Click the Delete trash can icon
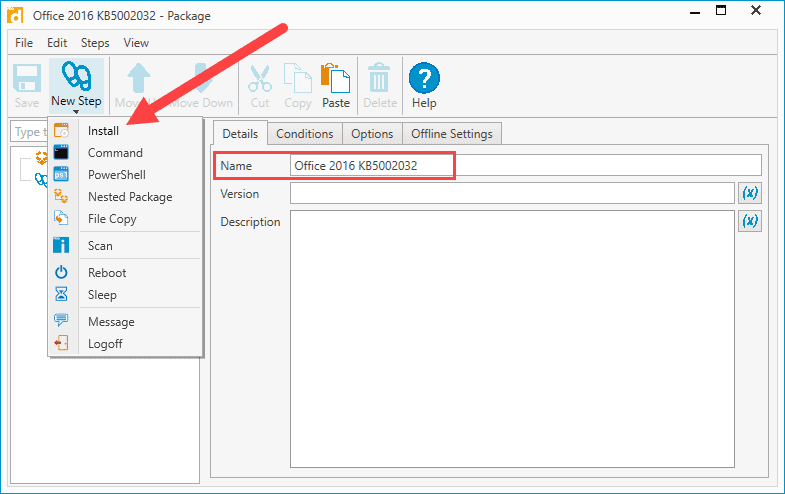The height and width of the screenshot is (494, 785). click(379, 78)
